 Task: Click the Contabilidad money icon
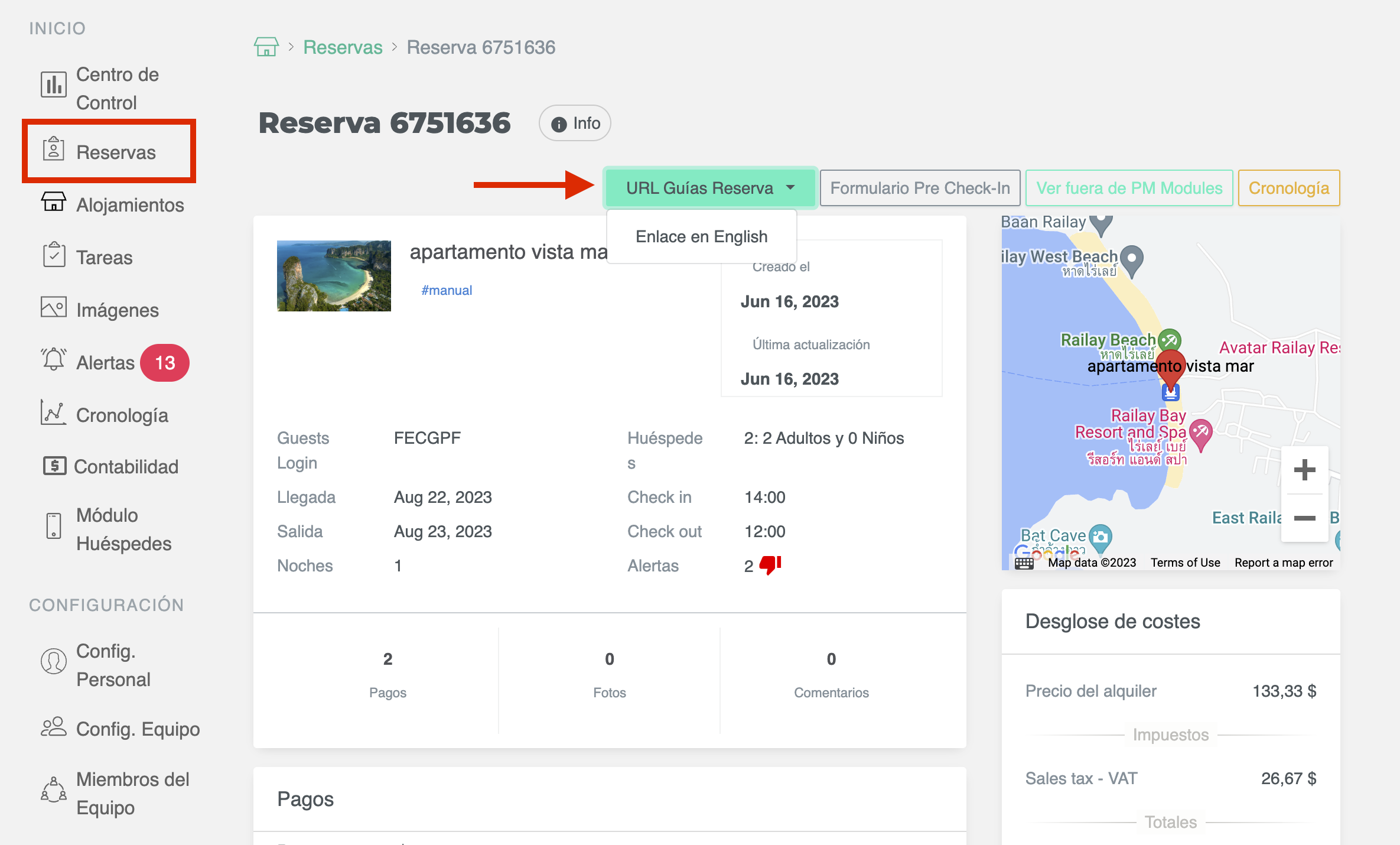click(54, 466)
